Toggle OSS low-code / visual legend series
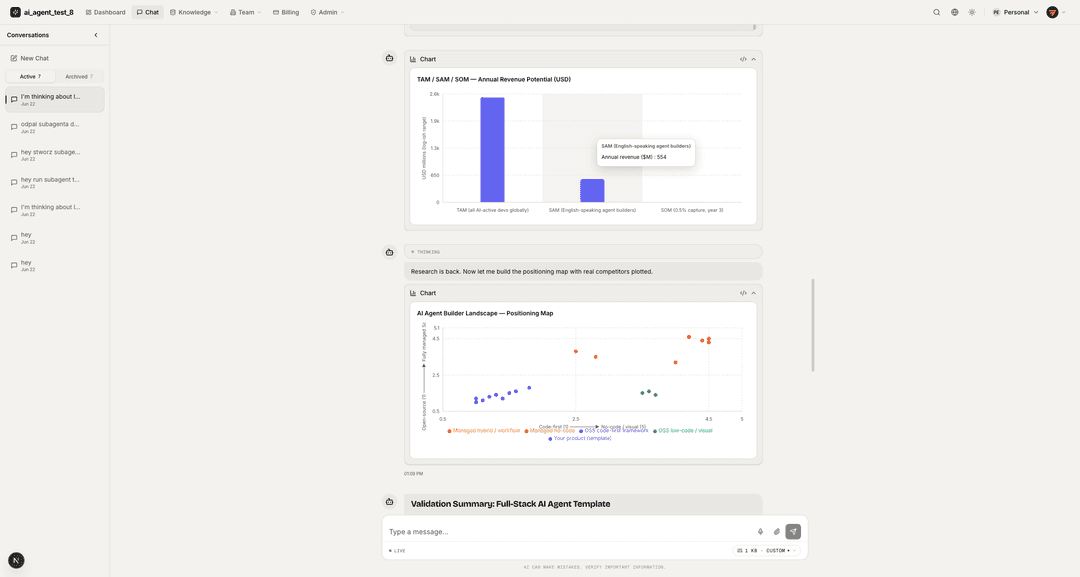Viewport: 1080px width, 577px height. click(683, 431)
